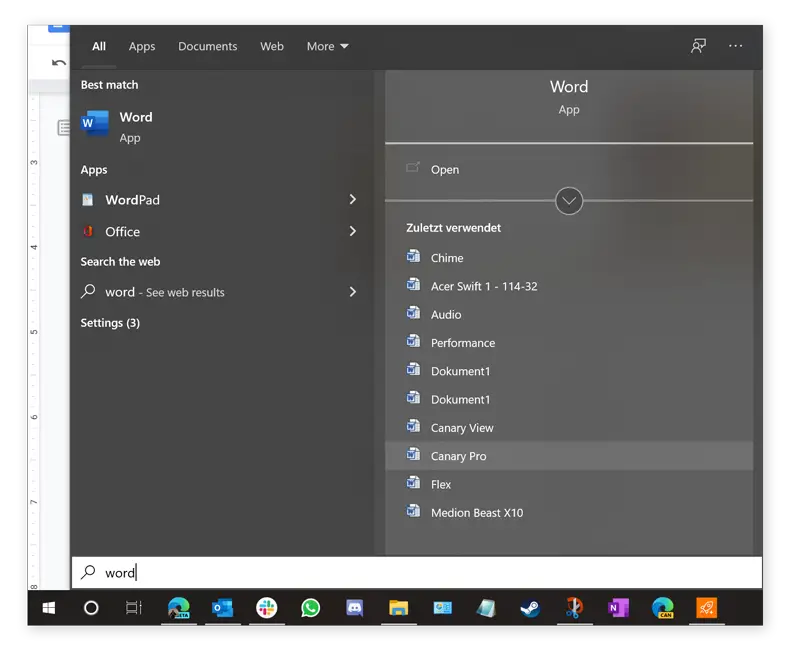Click the WordPad app icon
790x650 pixels.
pyautogui.click(x=88, y=200)
